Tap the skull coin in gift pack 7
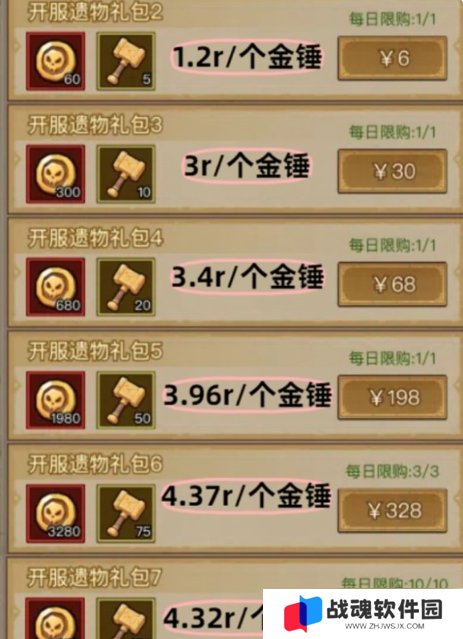Viewport: 463px width, 639px height. click(x=55, y=619)
